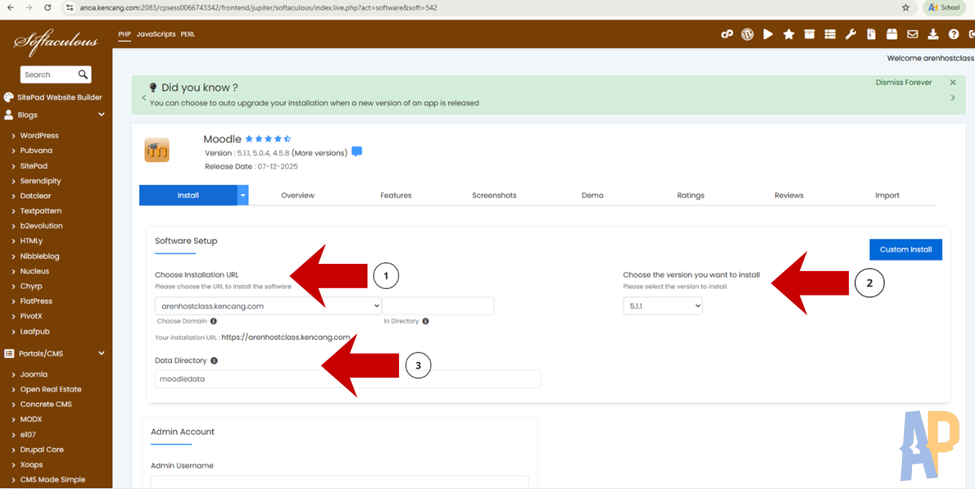This screenshot has height=489, width=975.
Task: Open the cPanel icon in top bar
Action: pos(727,34)
